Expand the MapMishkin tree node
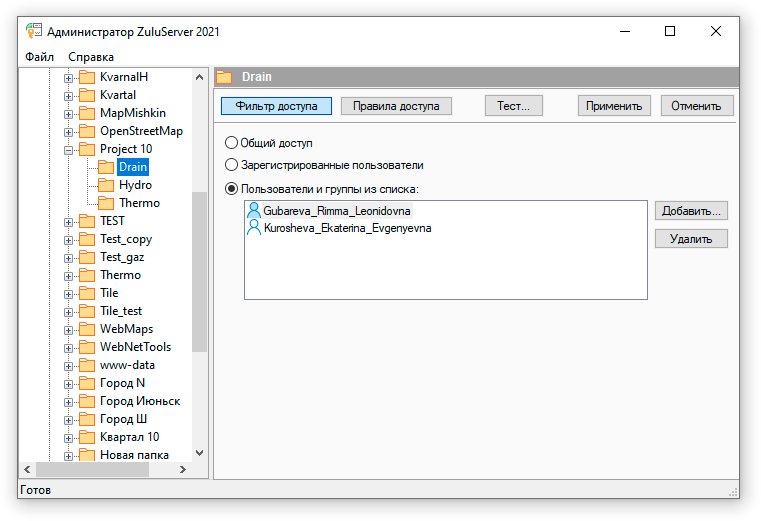The width and height of the screenshot is (761, 521). point(68,114)
